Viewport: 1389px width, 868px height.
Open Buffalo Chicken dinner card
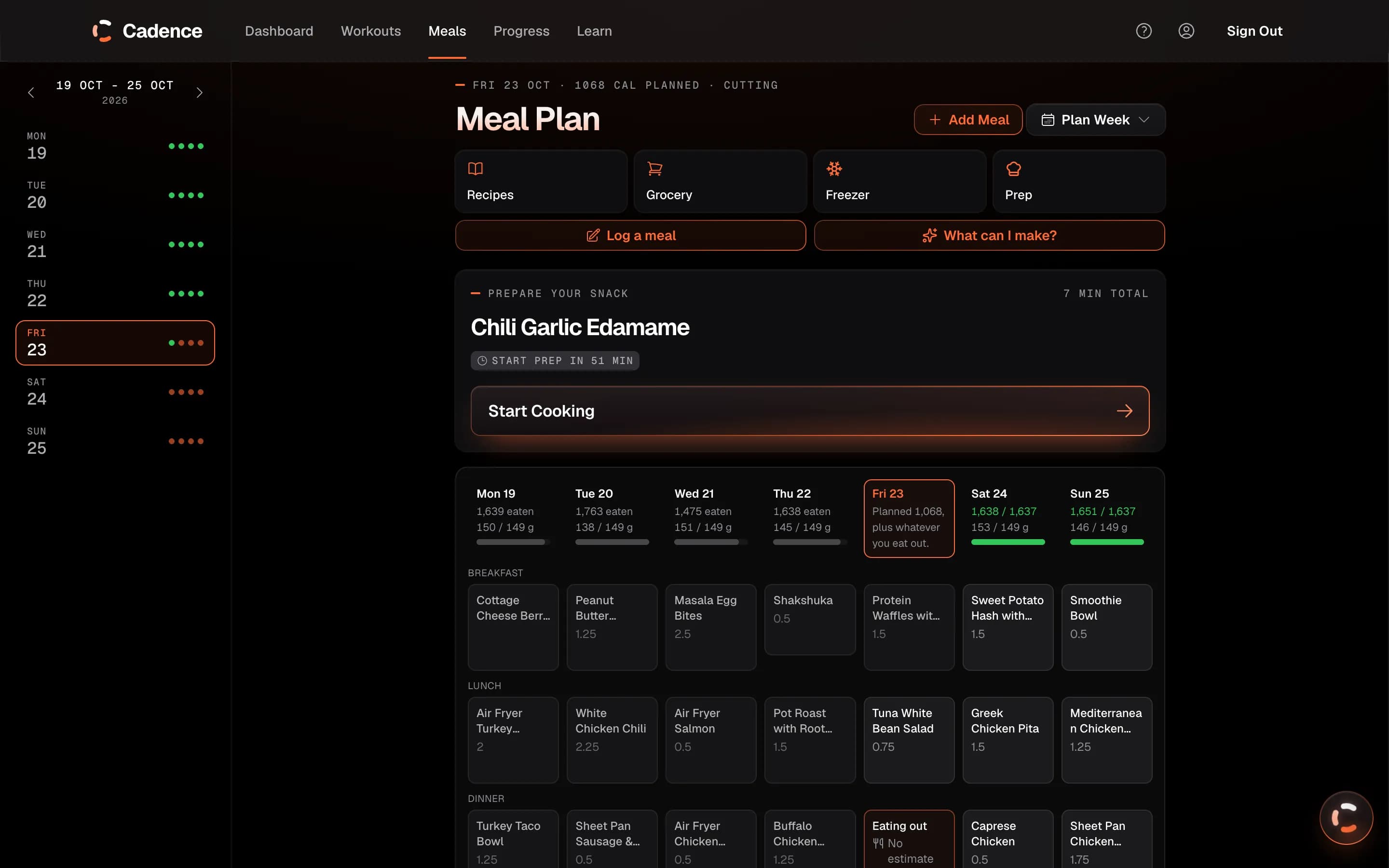(809, 839)
